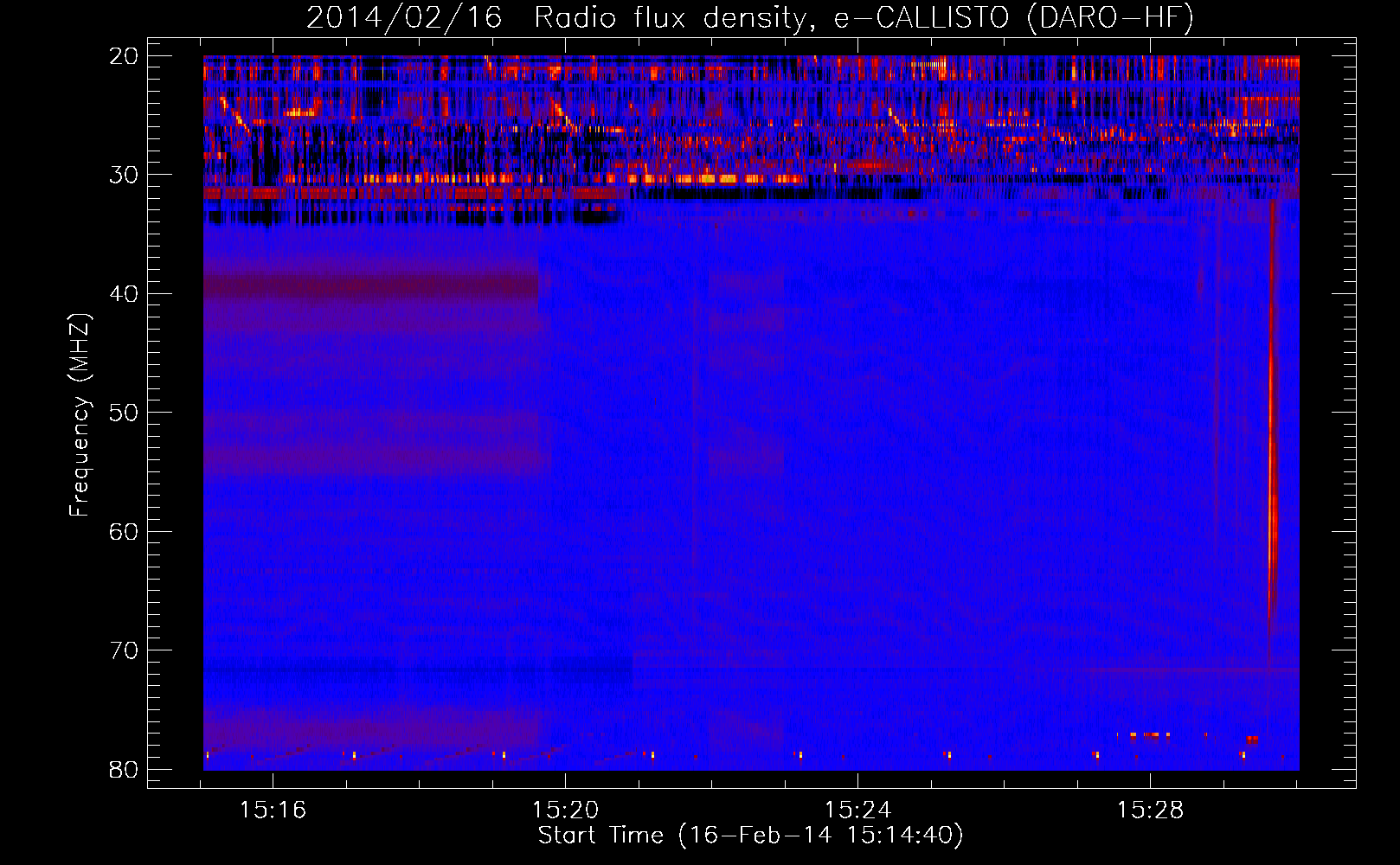This screenshot has height=865, width=1400.
Task: Click the time tick label '15:16'
Action: [x=273, y=811]
